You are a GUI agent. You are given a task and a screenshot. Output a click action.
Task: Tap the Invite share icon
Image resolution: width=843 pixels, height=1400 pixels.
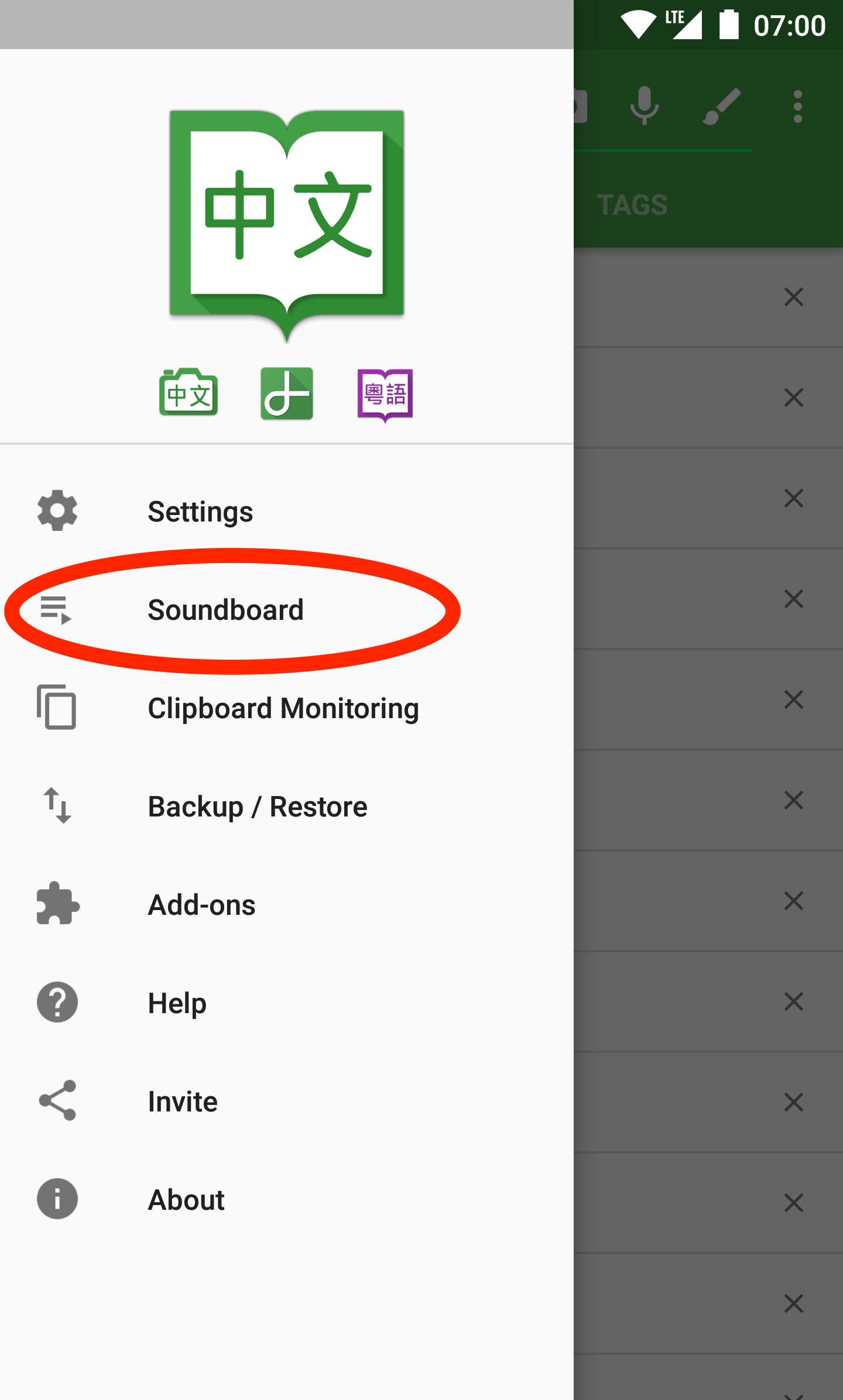(x=57, y=1101)
